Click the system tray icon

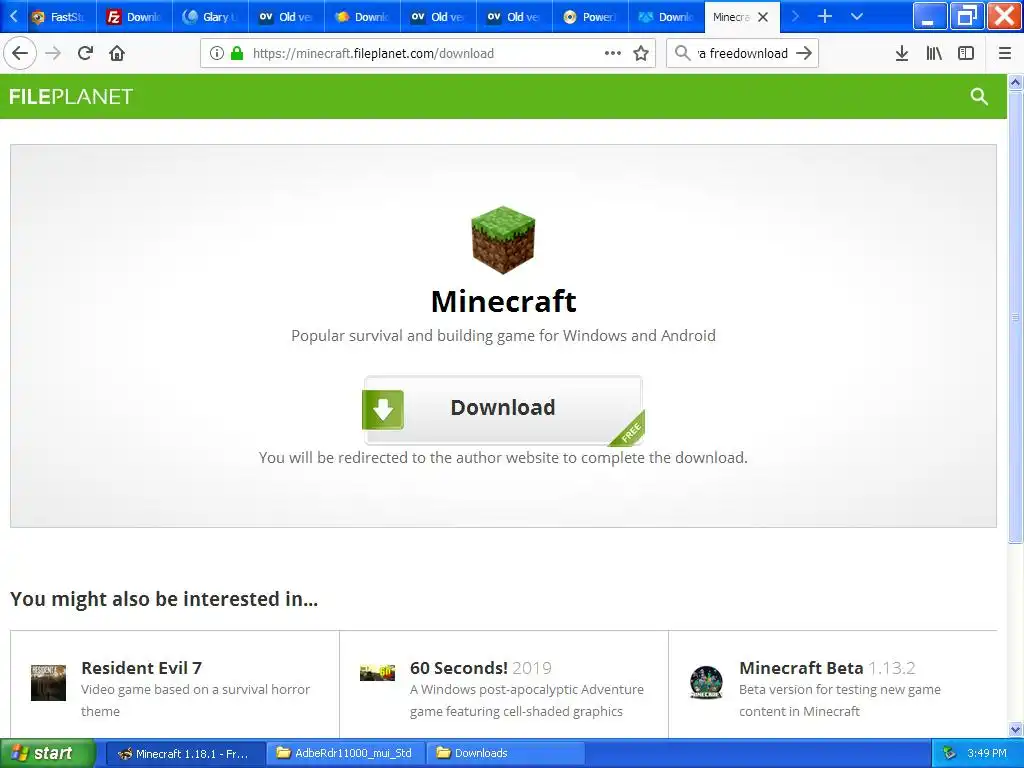(949, 754)
